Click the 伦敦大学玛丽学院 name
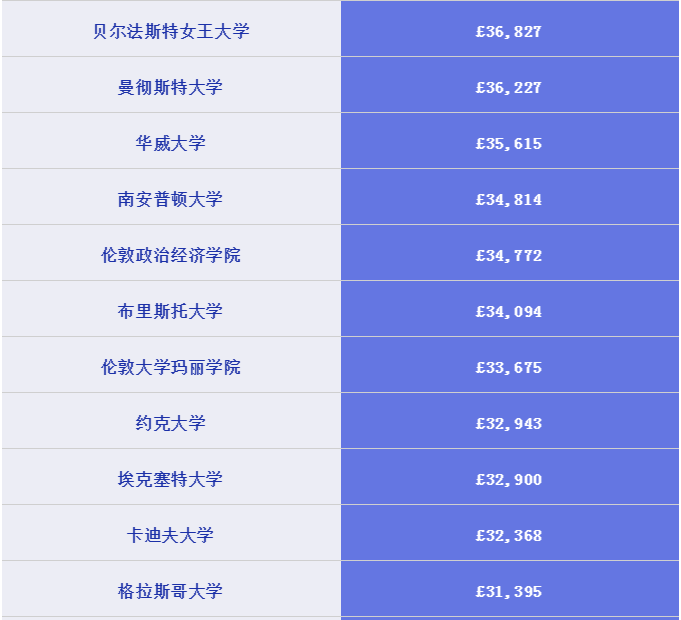The image size is (681, 620). click(x=171, y=367)
